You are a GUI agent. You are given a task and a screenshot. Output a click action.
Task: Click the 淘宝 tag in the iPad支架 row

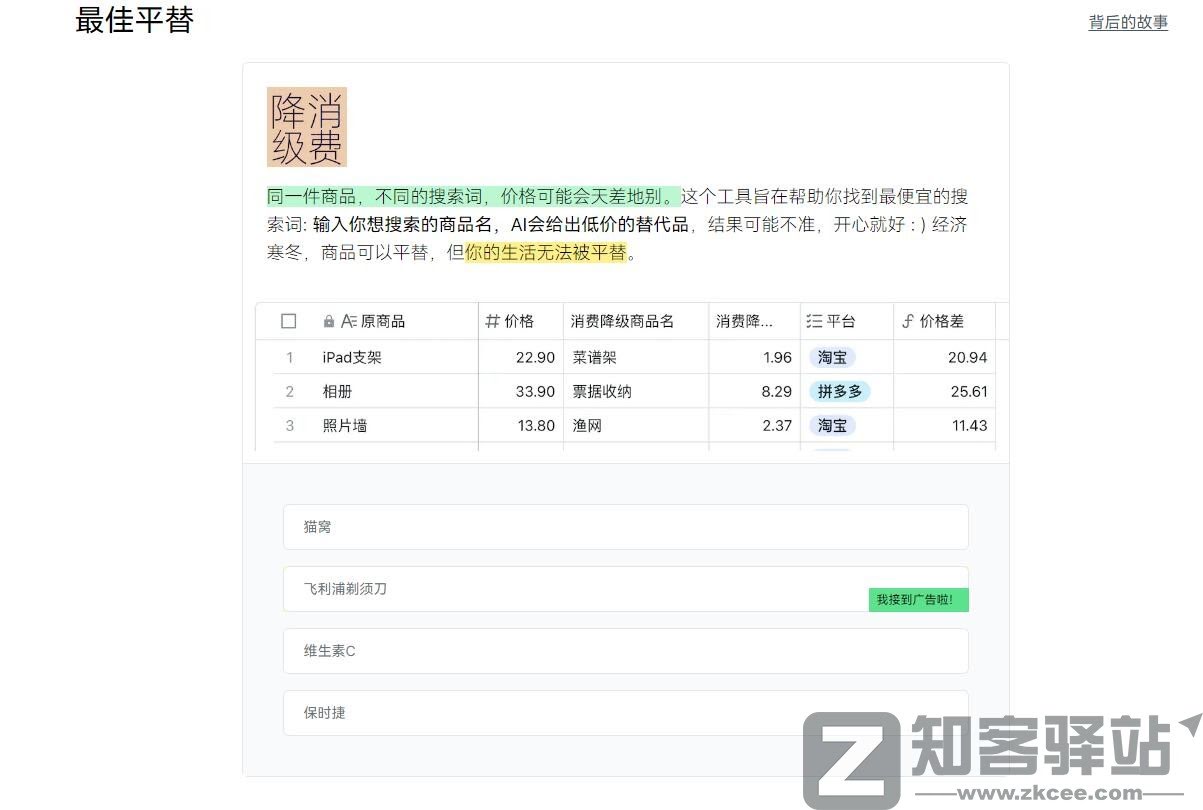(x=832, y=357)
